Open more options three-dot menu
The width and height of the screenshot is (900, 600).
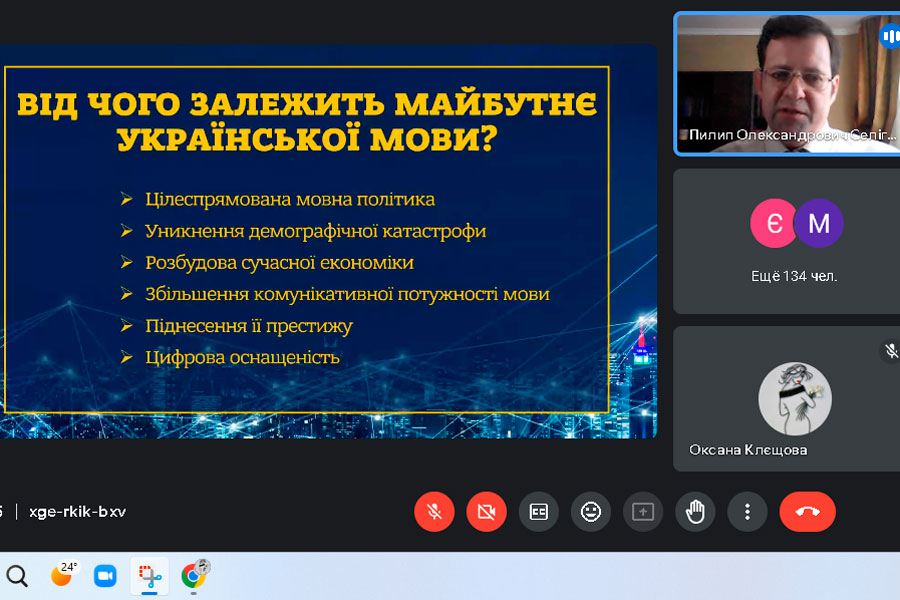pyautogui.click(x=747, y=512)
